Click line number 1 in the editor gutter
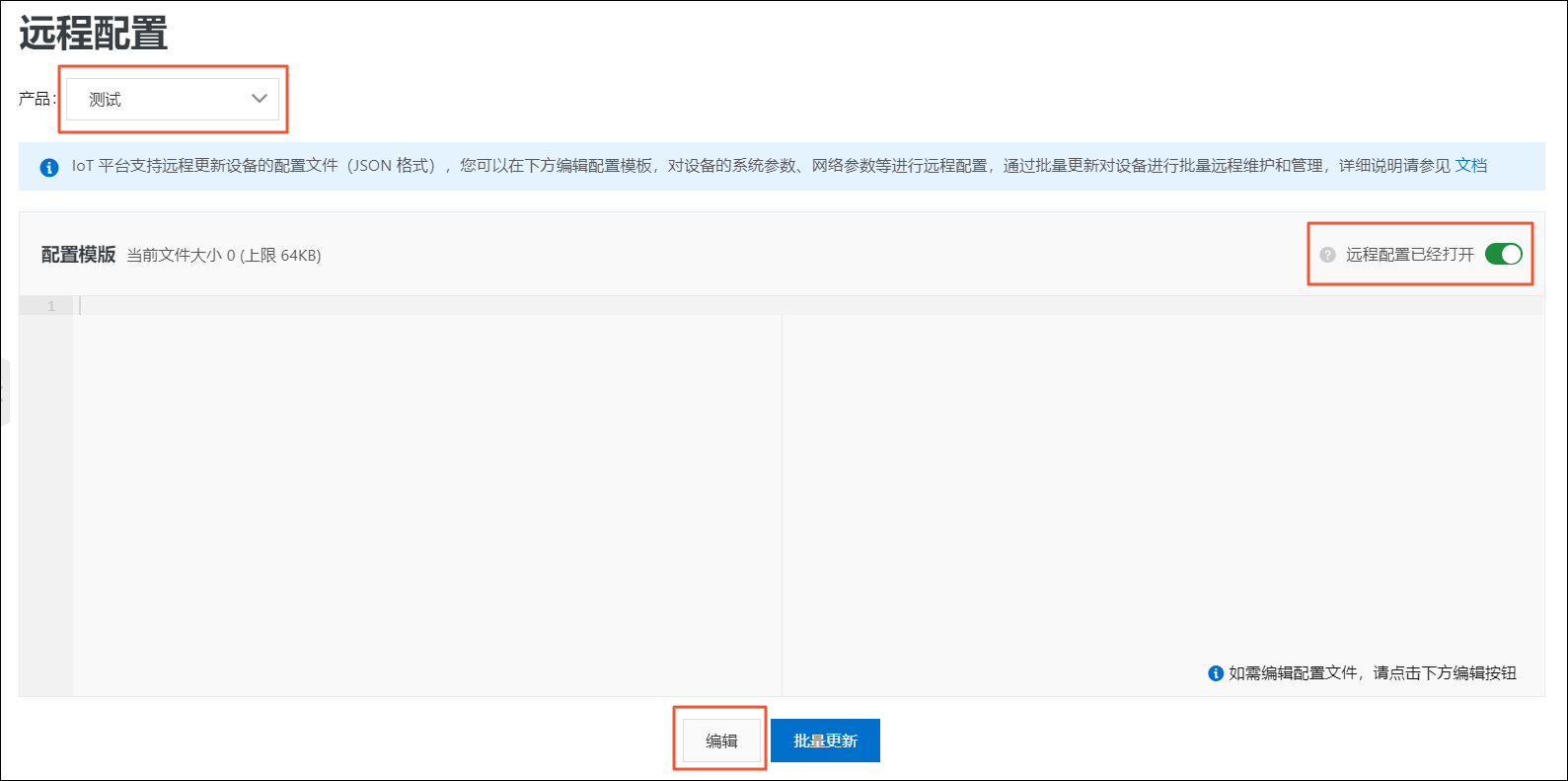Image resolution: width=1568 pixels, height=781 pixels. 51,306
